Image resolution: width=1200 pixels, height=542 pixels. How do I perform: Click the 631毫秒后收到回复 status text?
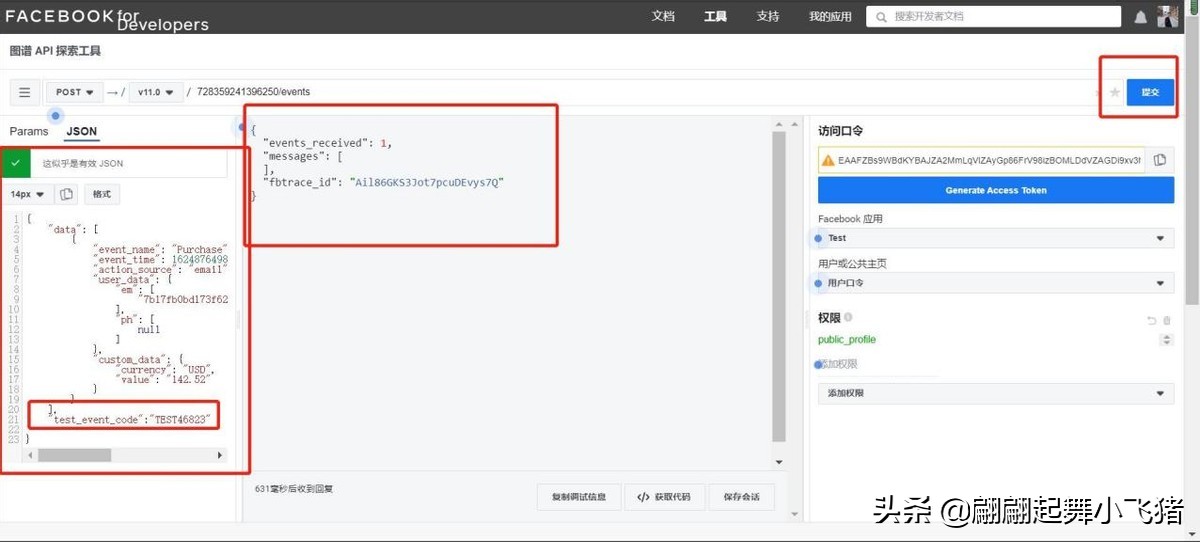[x=294, y=490]
